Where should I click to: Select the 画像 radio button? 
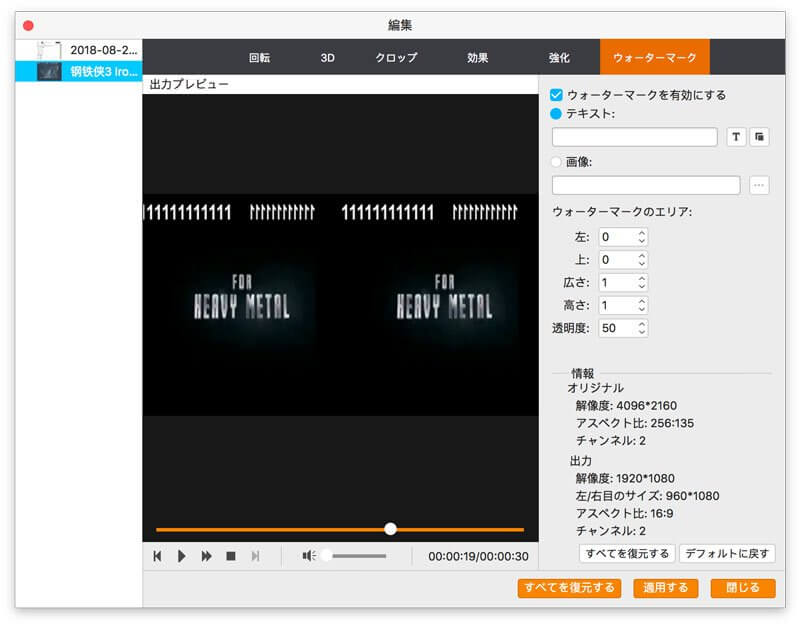tap(556, 162)
